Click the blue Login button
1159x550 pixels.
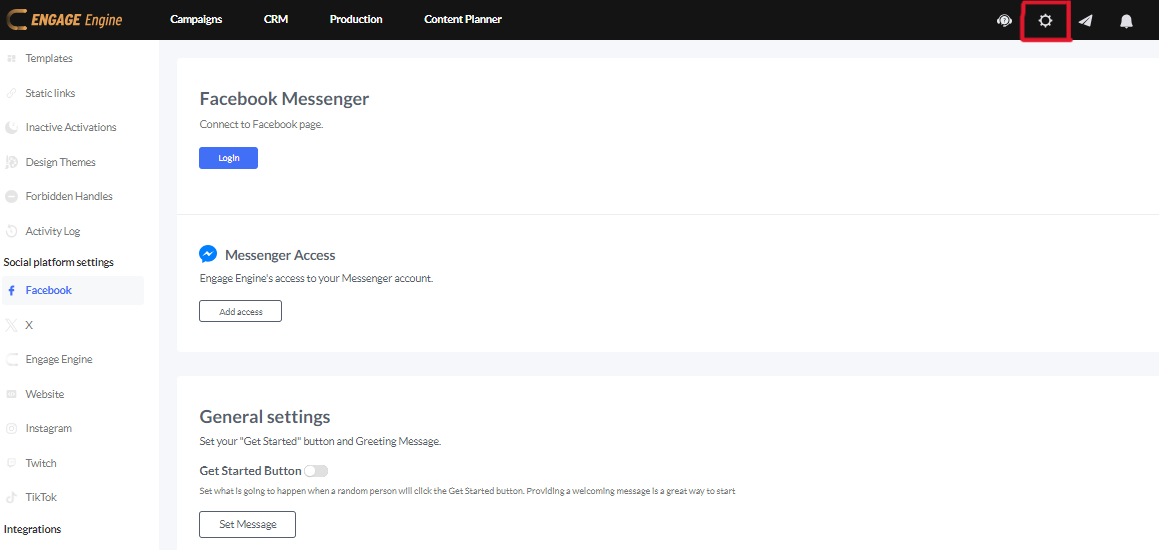[228, 158]
